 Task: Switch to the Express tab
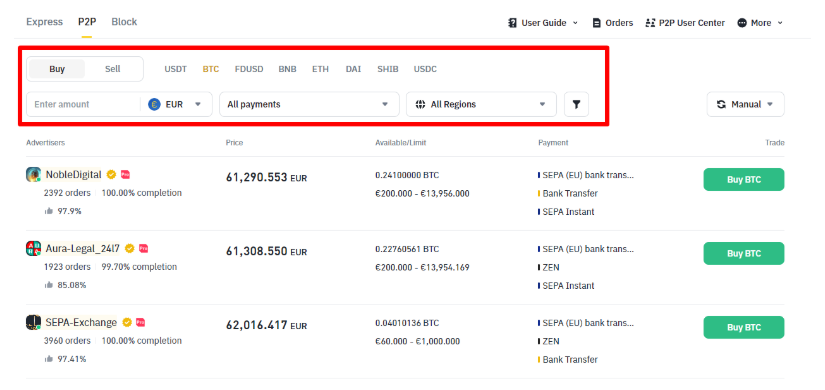(44, 22)
